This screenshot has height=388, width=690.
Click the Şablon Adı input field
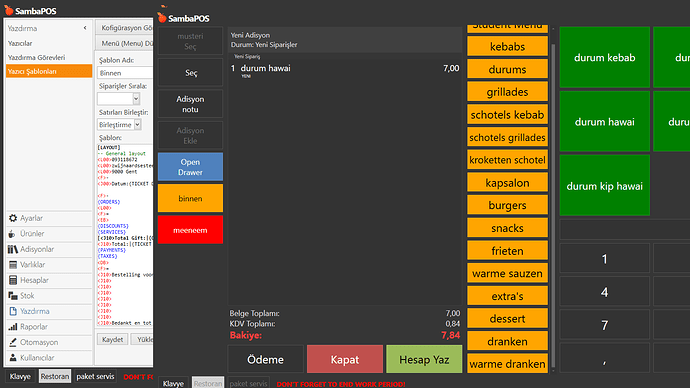coord(125,73)
